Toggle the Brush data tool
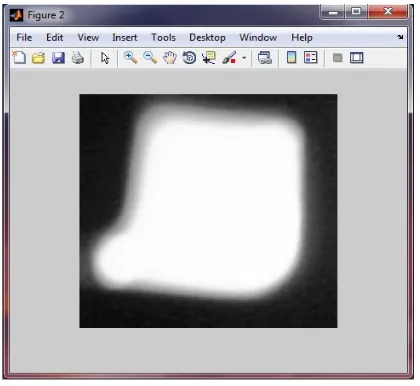This screenshot has width=420, height=386. [229, 58]
